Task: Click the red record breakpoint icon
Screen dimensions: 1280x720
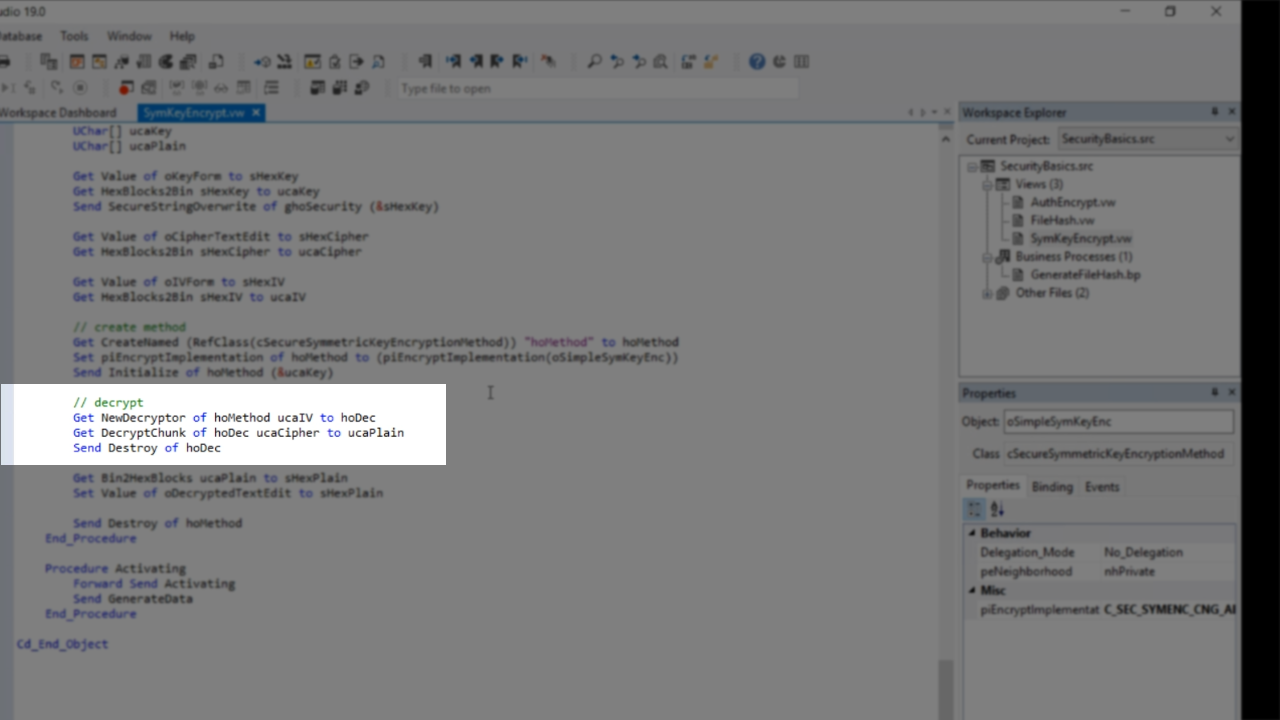Action: (x=126, y=88)
